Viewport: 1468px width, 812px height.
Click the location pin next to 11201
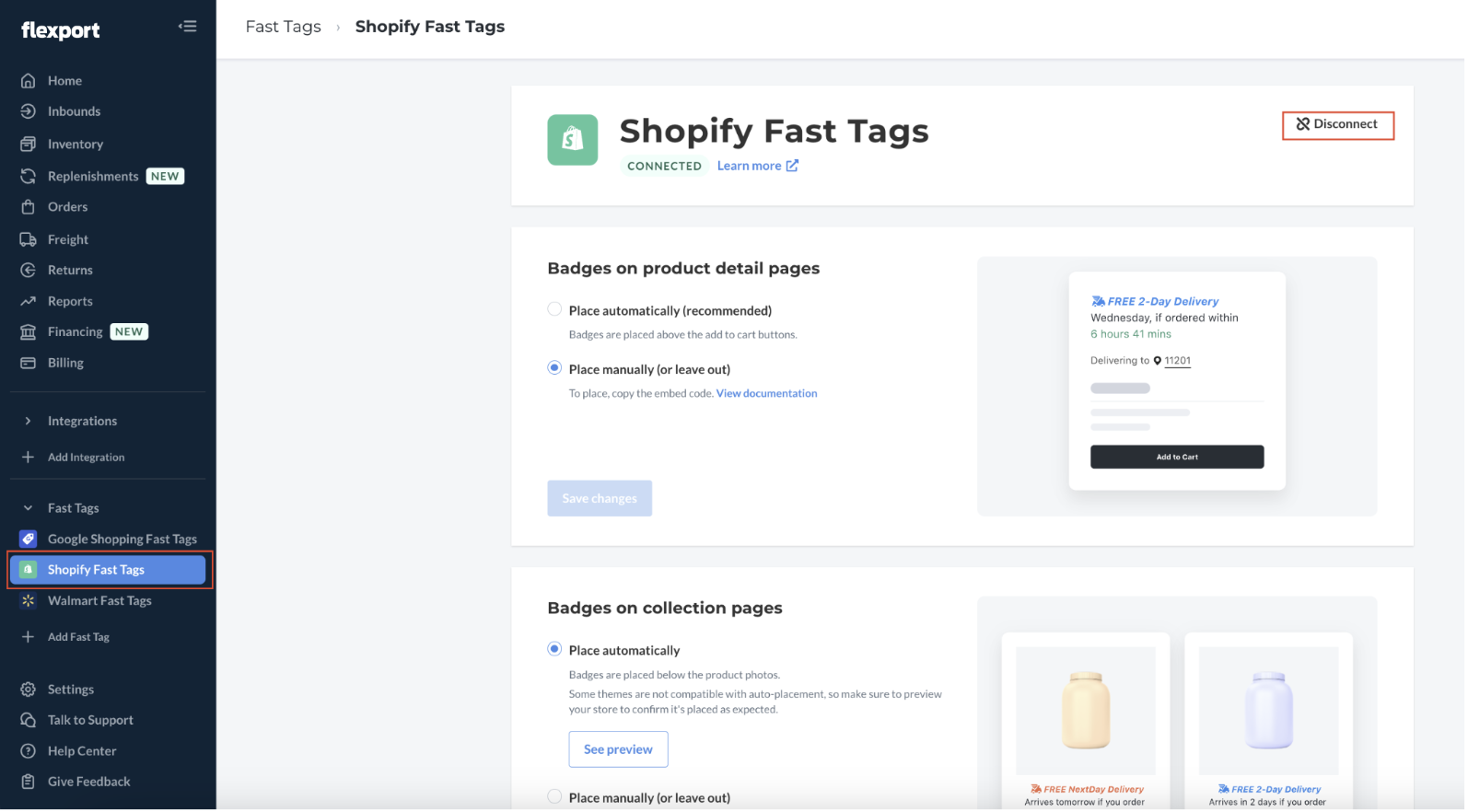(1158, 361)
